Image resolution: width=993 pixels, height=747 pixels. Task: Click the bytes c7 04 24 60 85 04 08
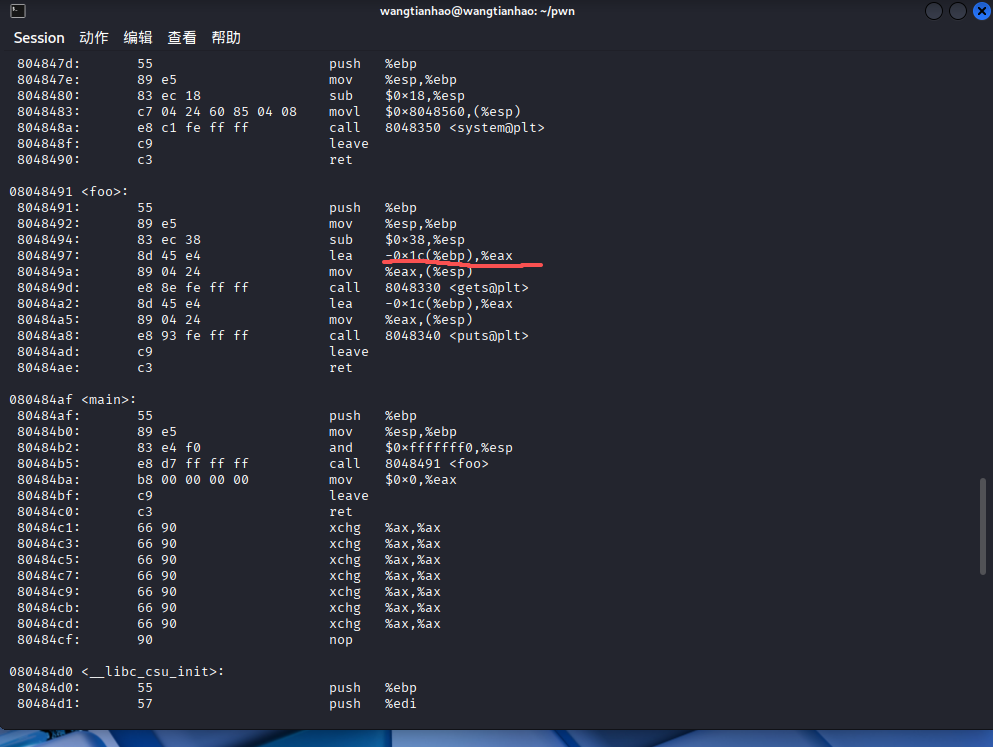217,112
